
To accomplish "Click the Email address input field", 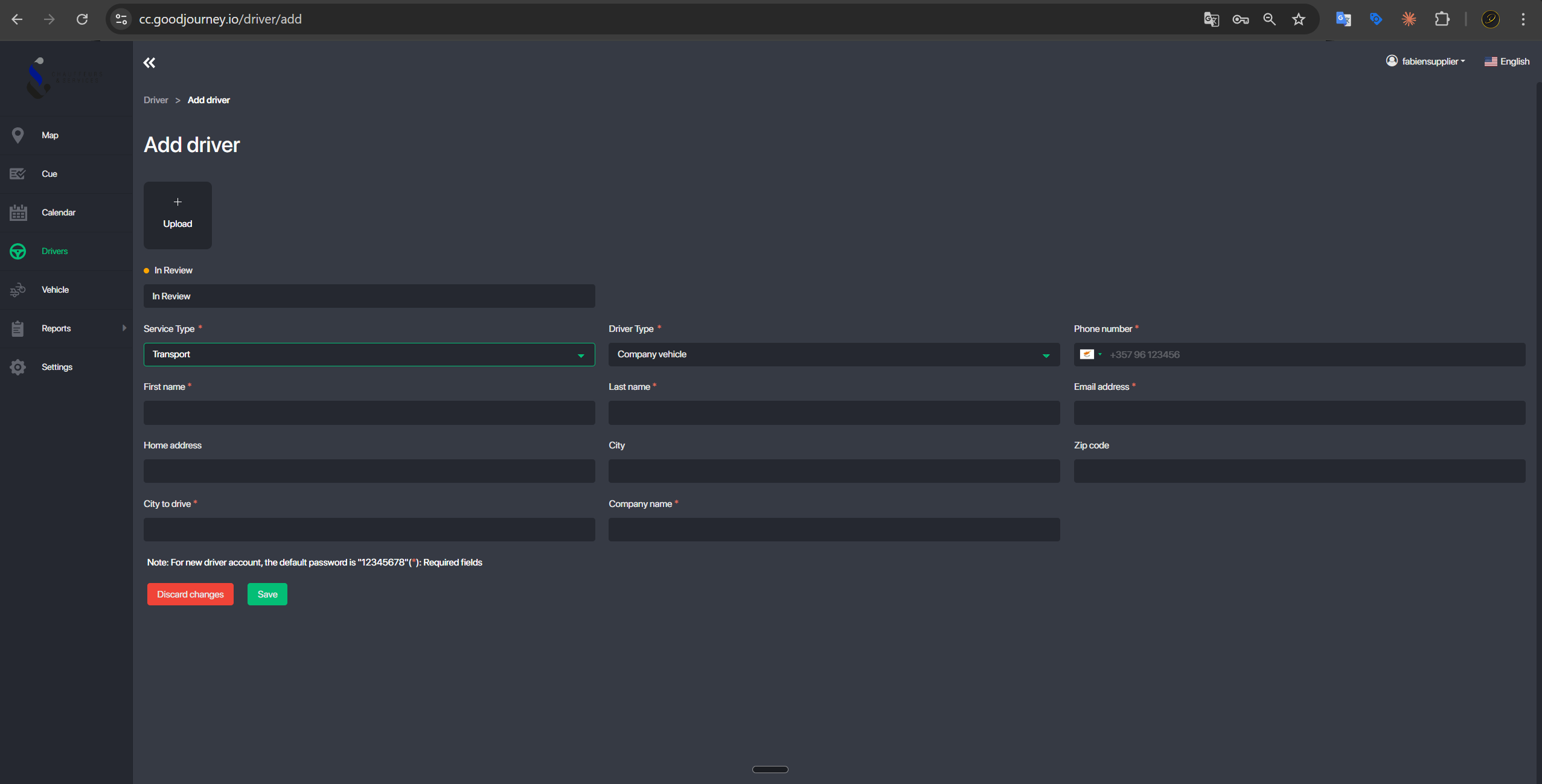I will pos(1299,413).
